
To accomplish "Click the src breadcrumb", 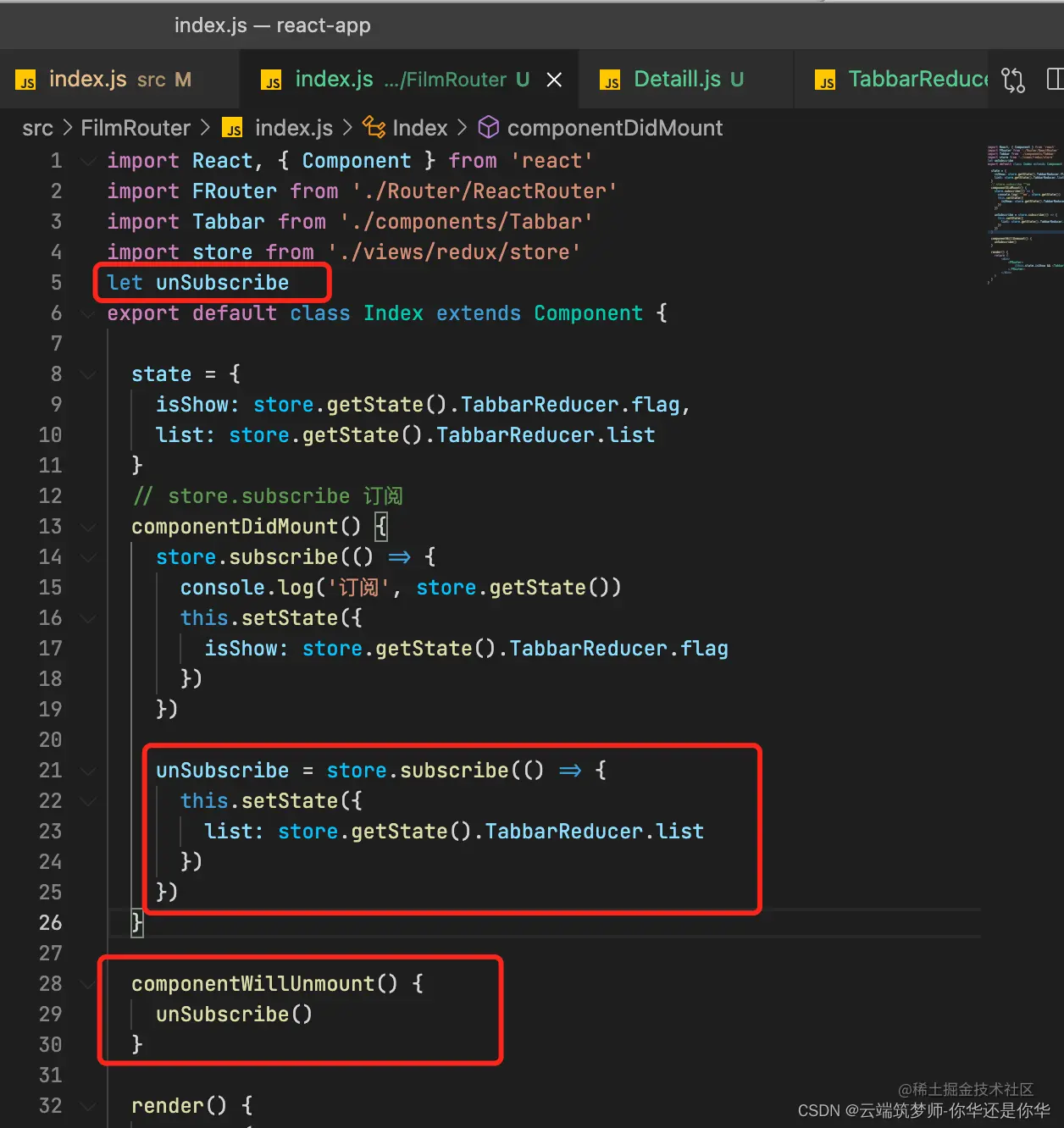I will click(37, 129).
